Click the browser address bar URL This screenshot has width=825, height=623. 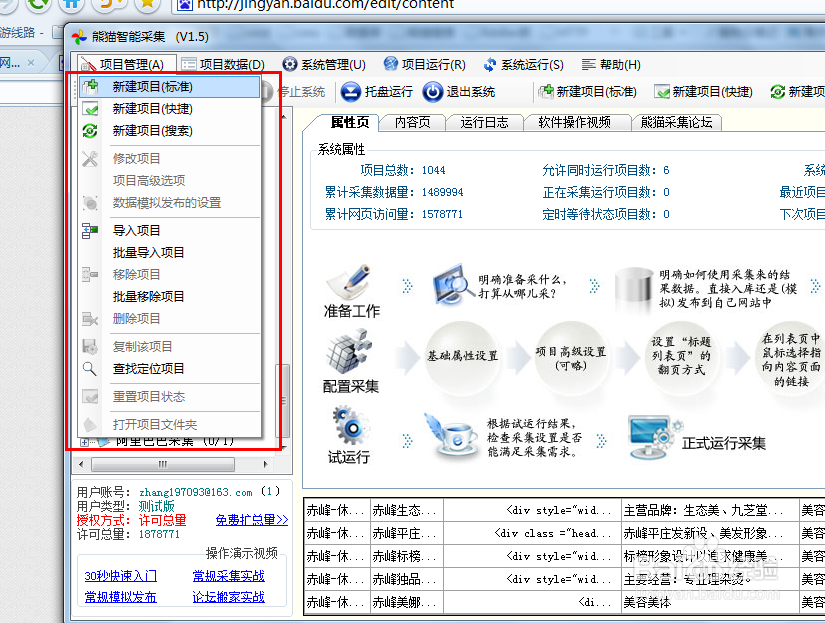pos(325,5)
